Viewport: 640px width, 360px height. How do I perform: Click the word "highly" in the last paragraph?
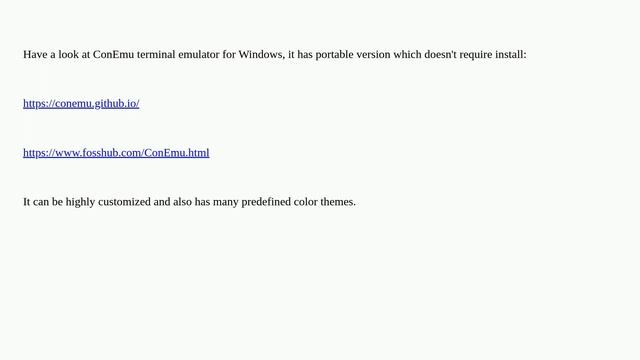click(x=80, y=202)
